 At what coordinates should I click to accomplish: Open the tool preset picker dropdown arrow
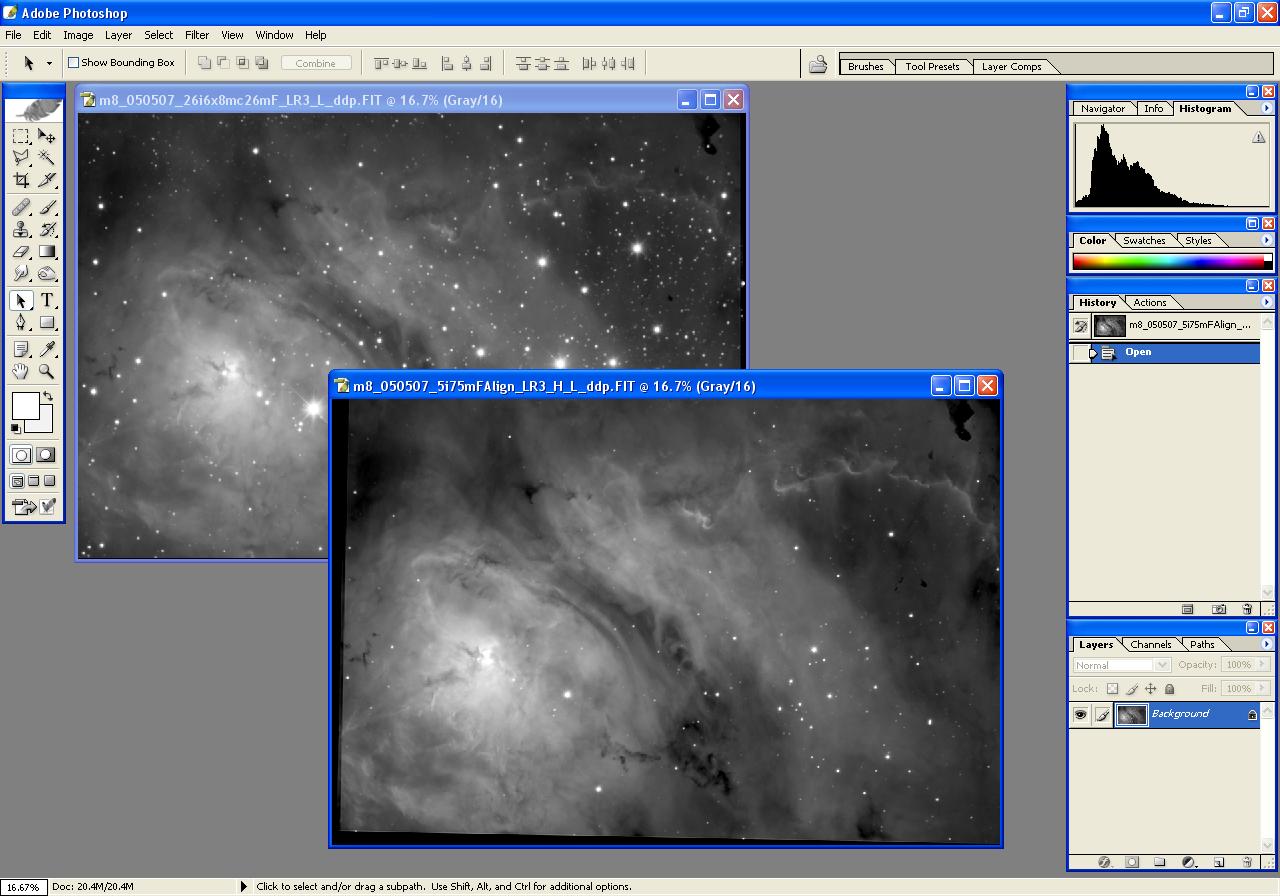[x=49, y=63]
